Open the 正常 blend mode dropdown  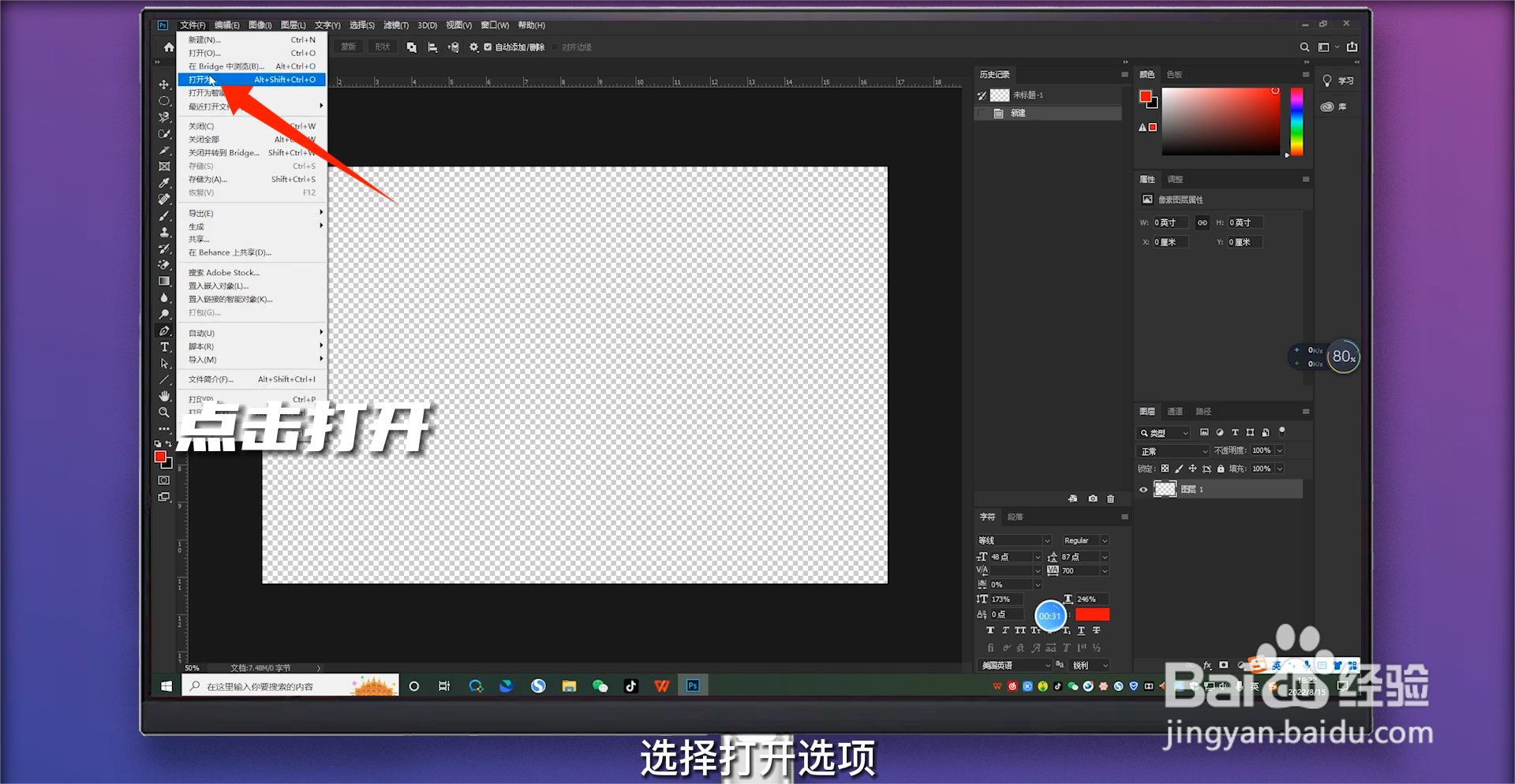point(1173,451)
